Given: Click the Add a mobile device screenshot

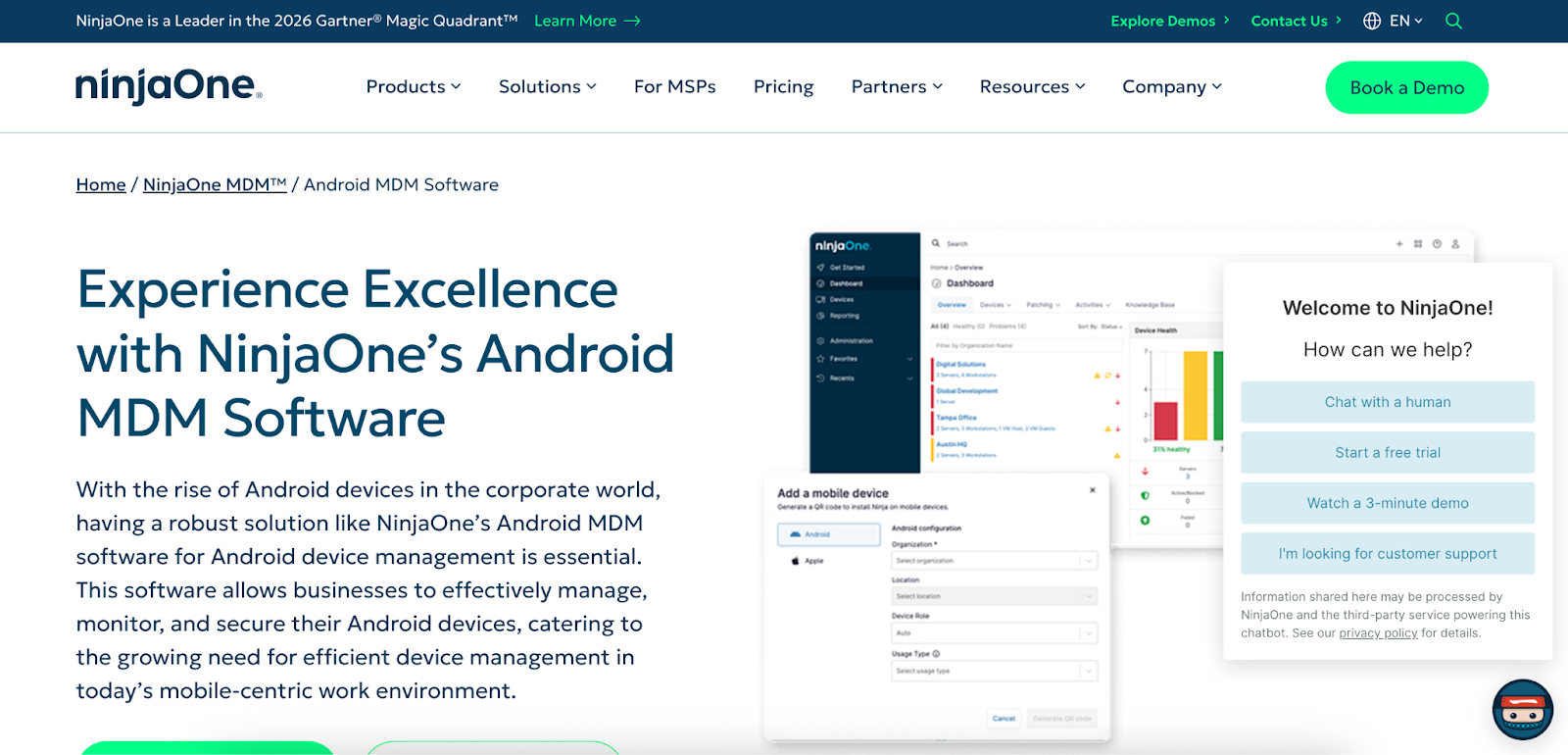Looking at the screenshot, I should pyautogui.click(x=937, y=608).
